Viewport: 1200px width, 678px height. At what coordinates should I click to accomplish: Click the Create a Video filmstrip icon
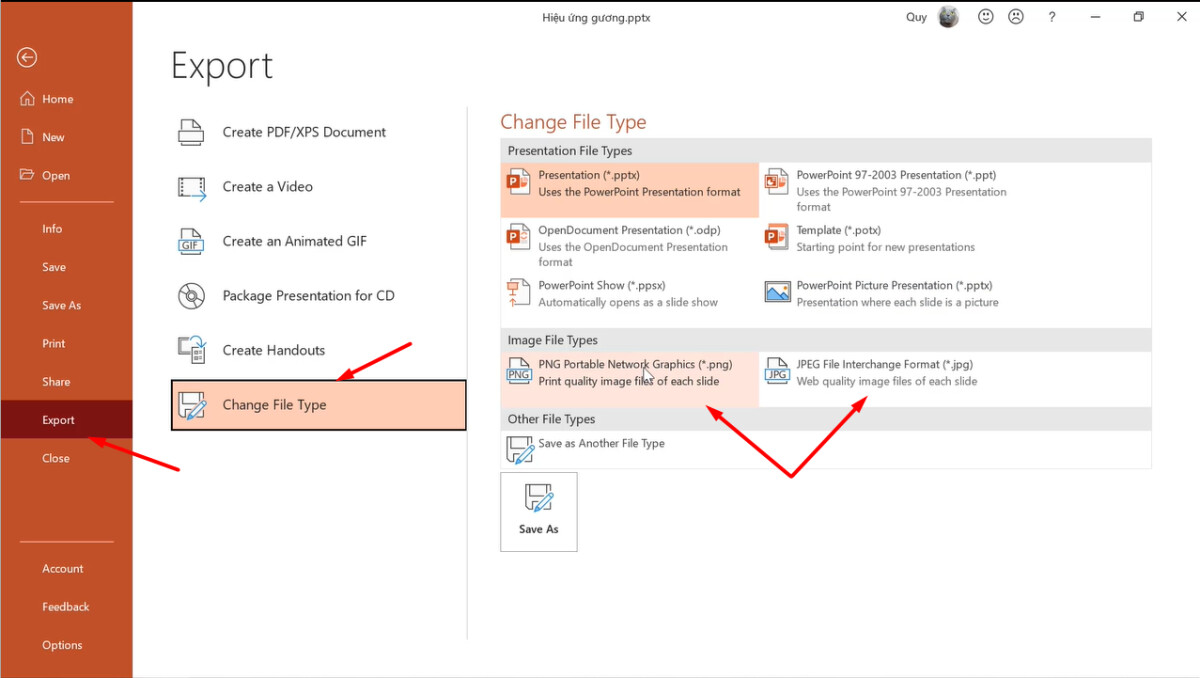click(191, 187)
